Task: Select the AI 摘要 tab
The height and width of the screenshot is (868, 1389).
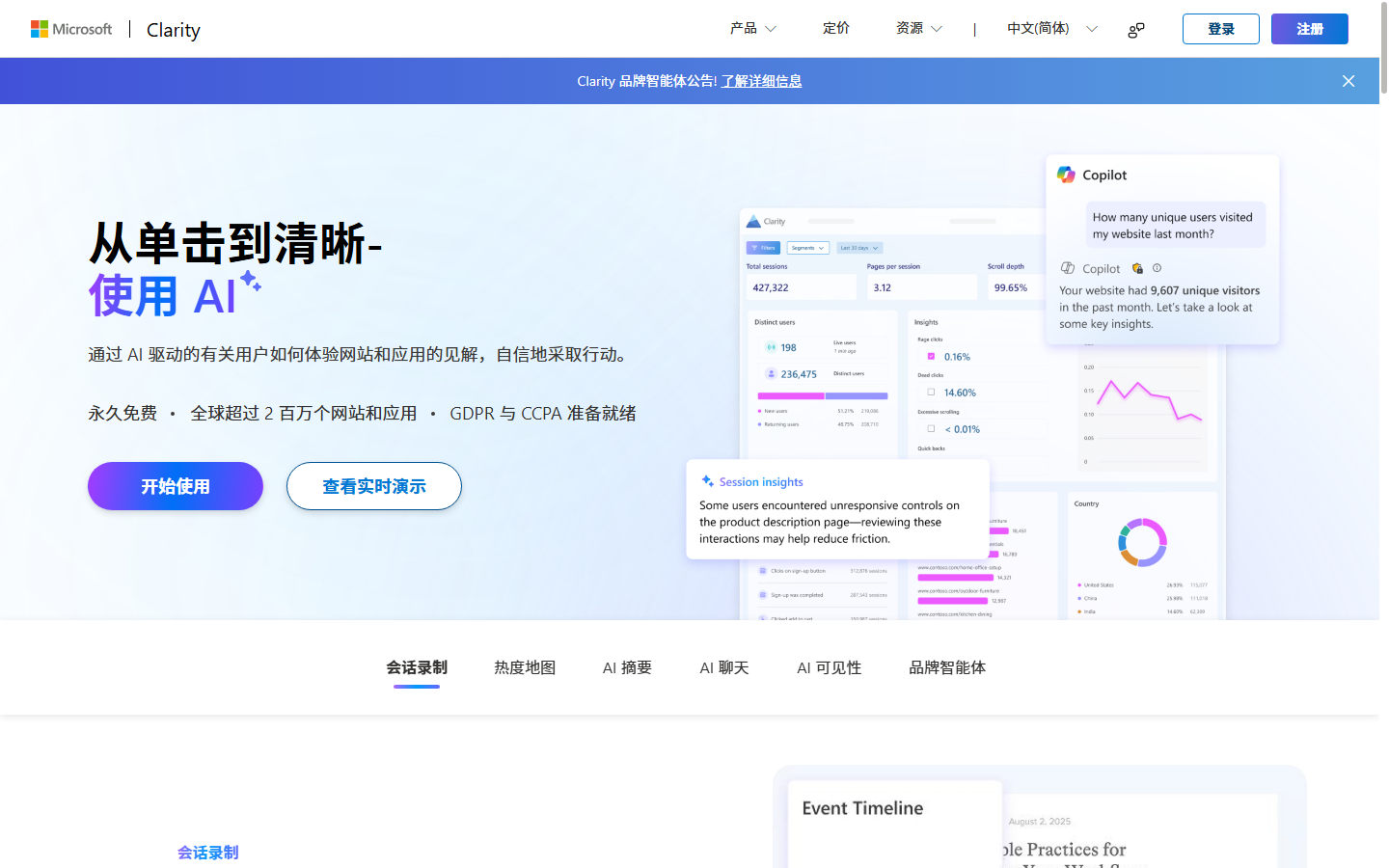Action: (x=627, y=667)
